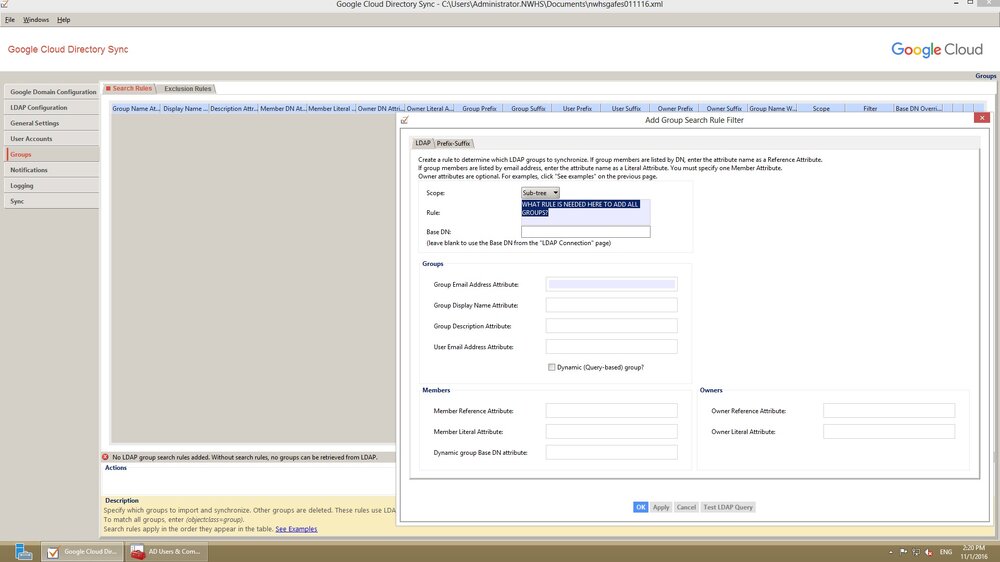Viewport: 1000px width, 562px height.
Task: Click the Base DN input field
Action: 585,232
